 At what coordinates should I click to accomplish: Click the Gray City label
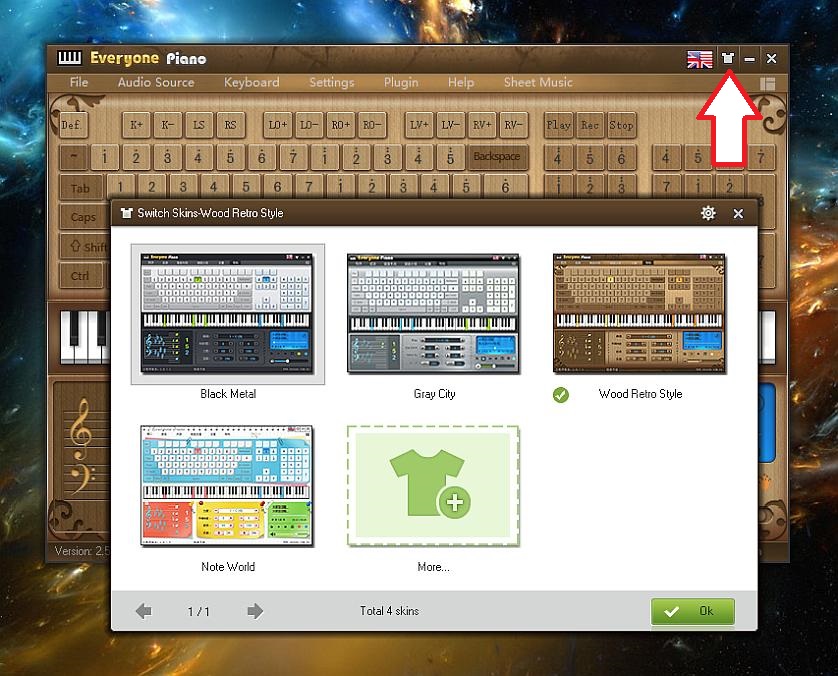434,394
